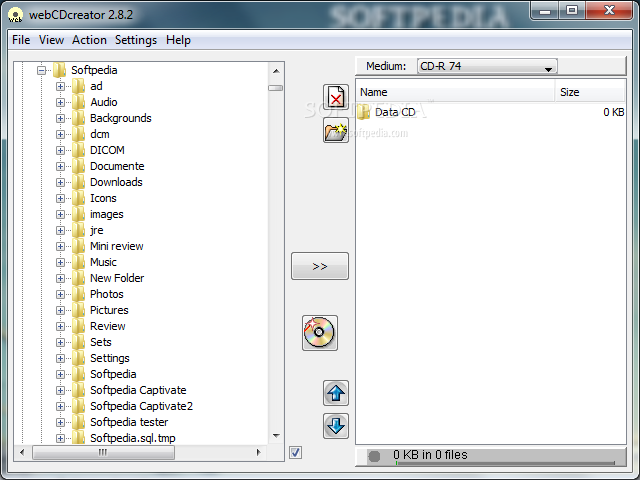Screen dimensions: 640x480
Task: Click the tree scroll up arrow
Action: [x=276, y=71]
